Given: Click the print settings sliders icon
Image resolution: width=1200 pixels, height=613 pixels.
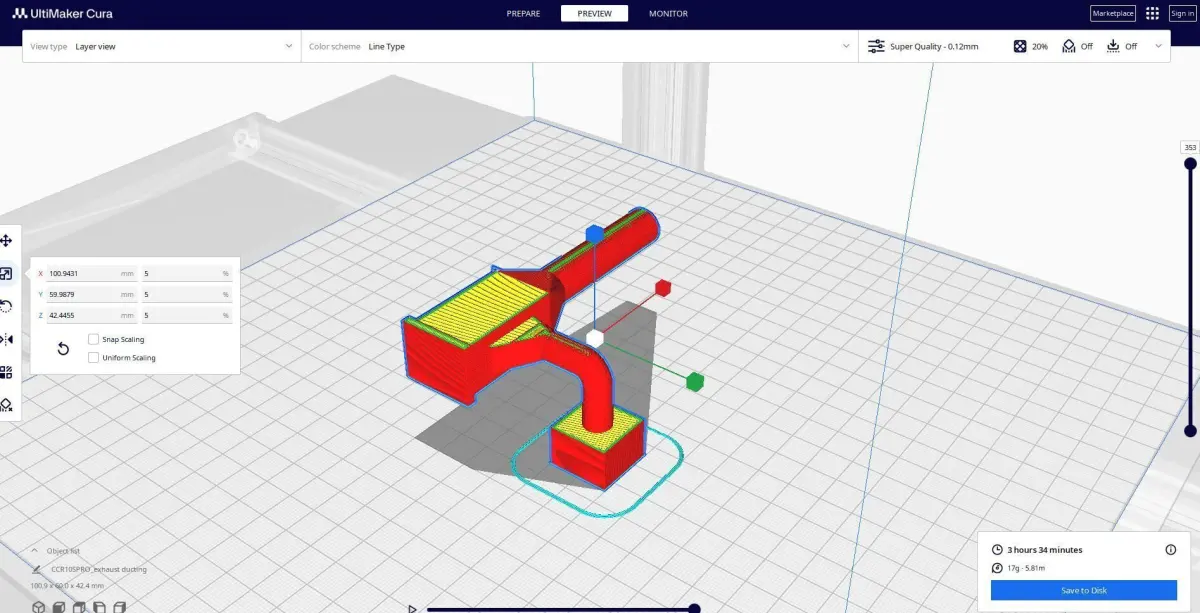Looking at the screenshot, I should (876, 46).
